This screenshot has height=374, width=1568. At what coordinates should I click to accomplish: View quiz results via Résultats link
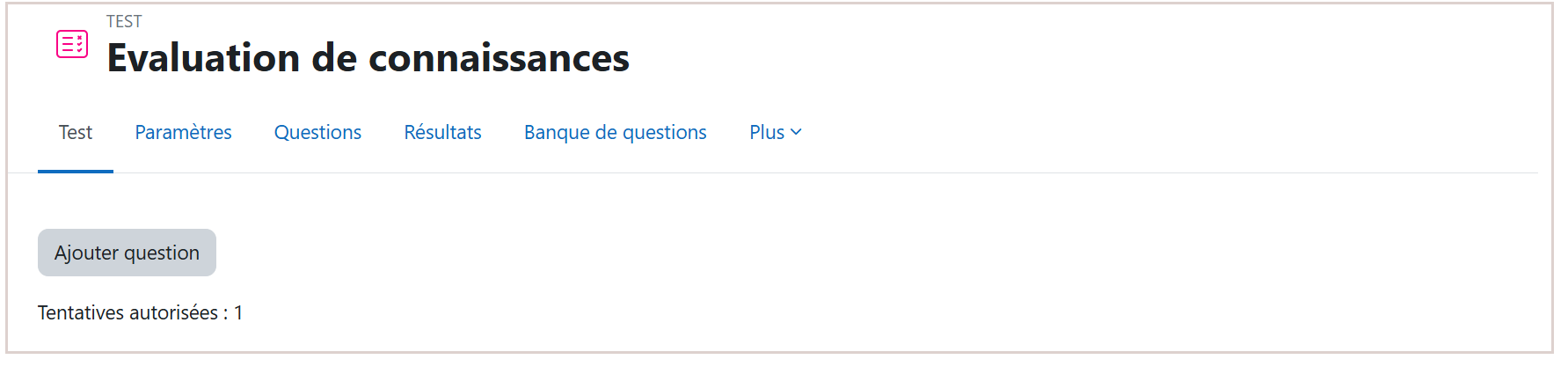[x=442, y=132]
